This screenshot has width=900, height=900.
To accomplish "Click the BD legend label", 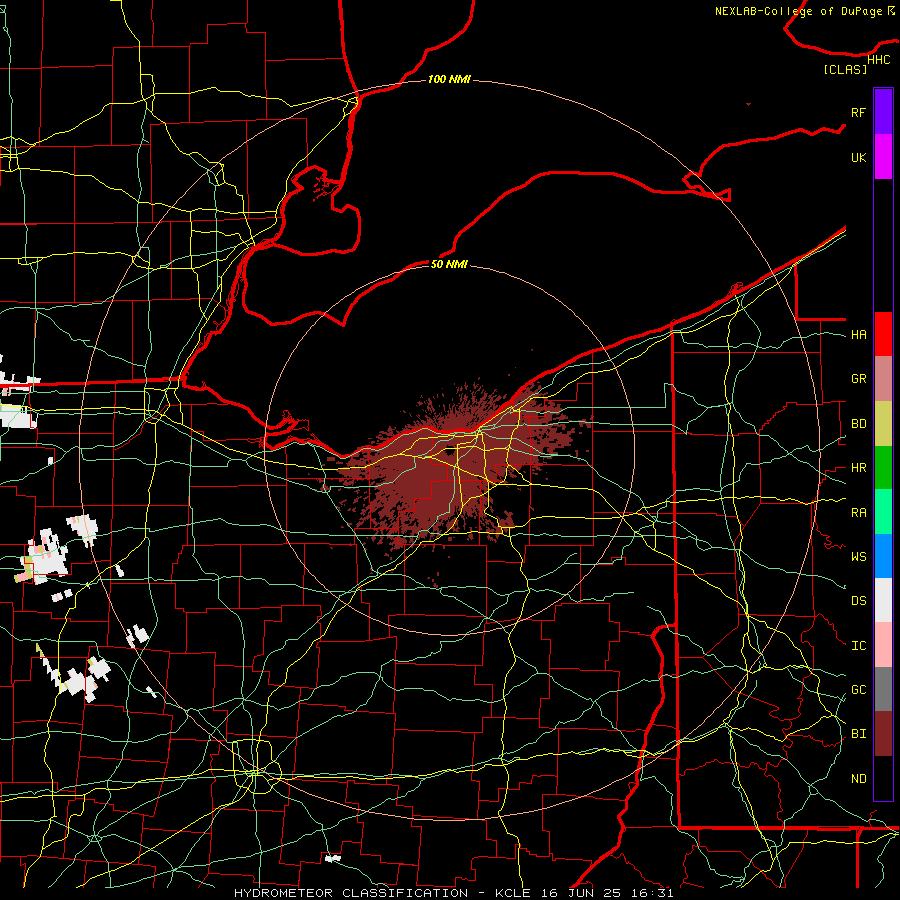I will click(x=858, y=424).
